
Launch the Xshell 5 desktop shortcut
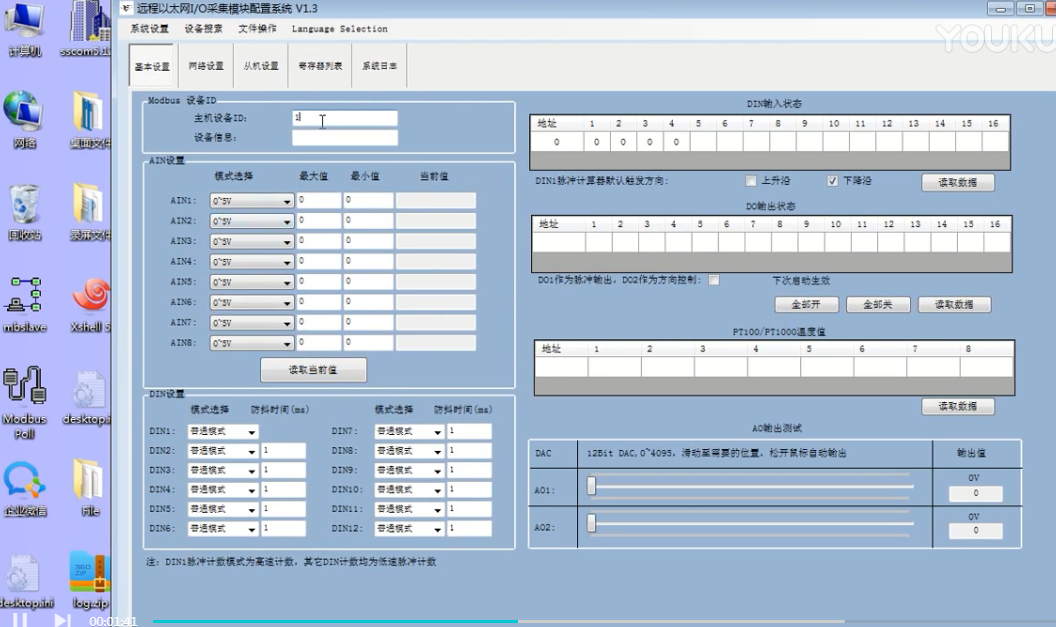click(x=90, y=298)
